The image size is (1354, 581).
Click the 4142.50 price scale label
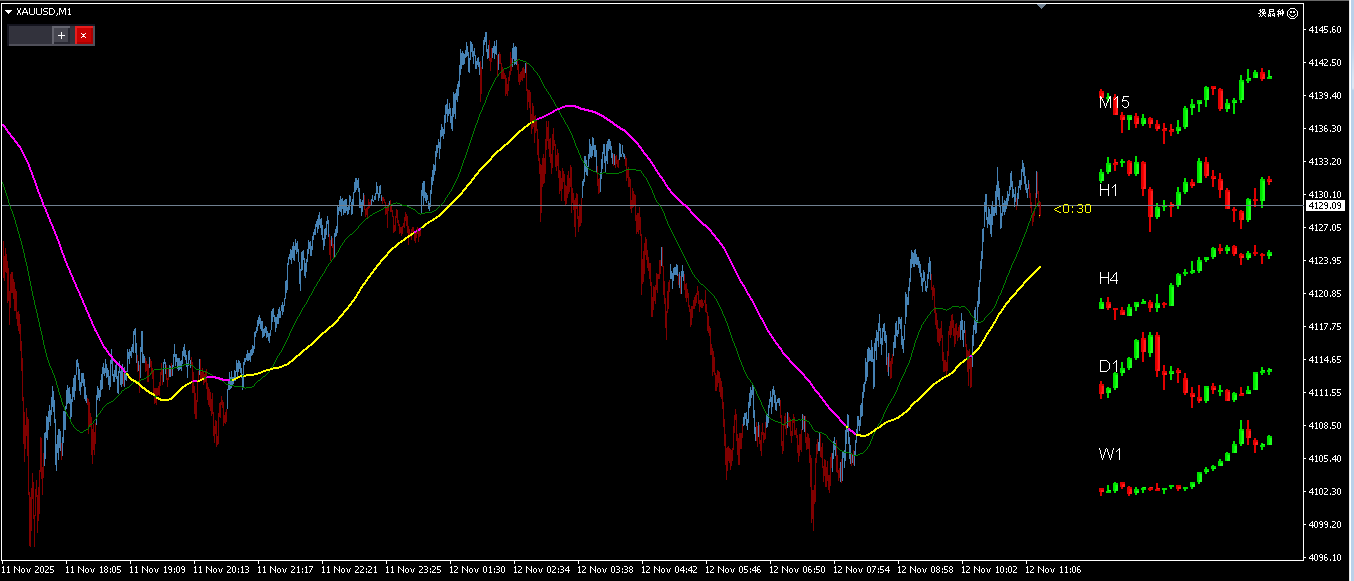[x=1325, y=62]
